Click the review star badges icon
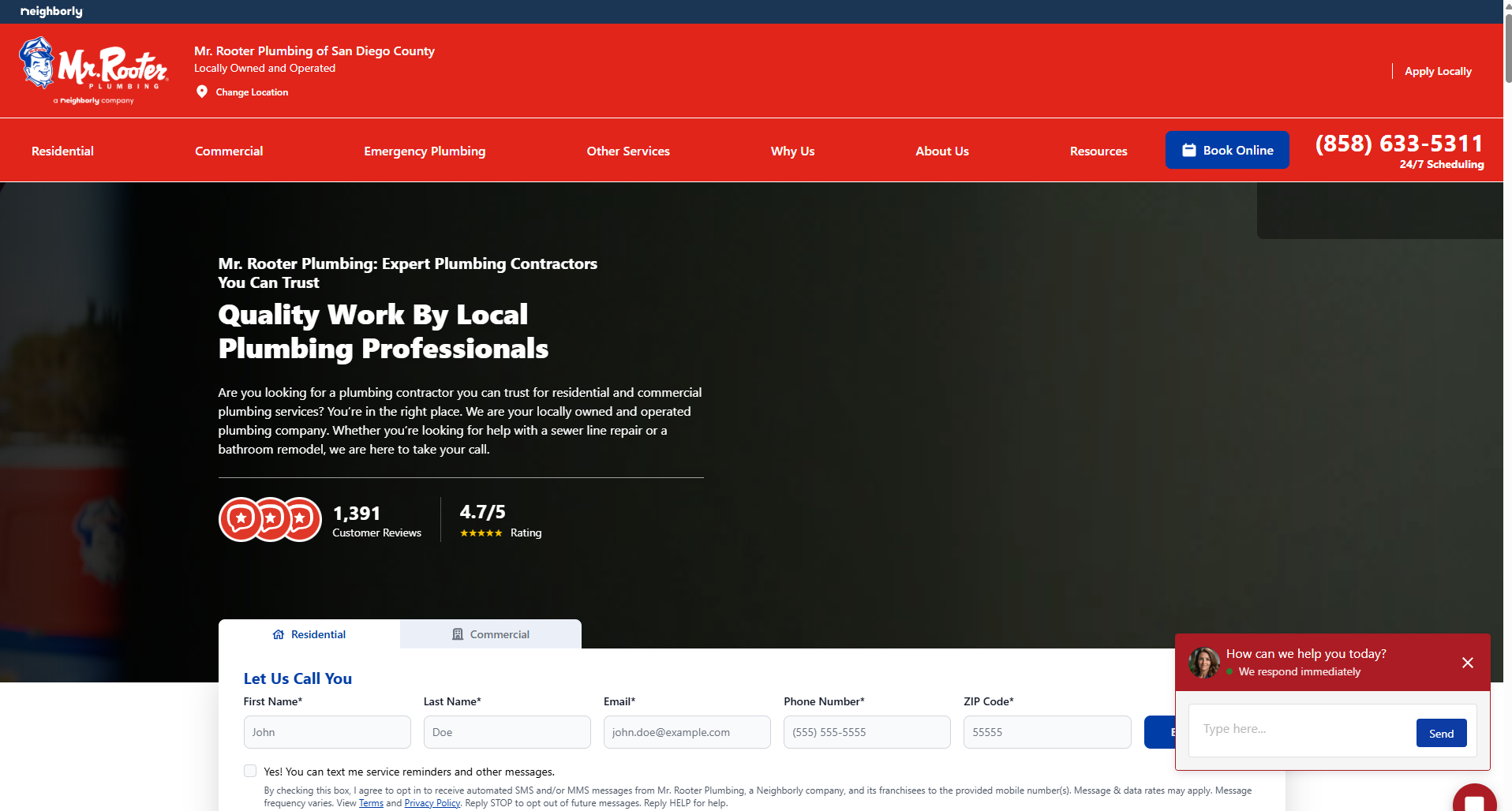This screenshot has width=1512, height=811. pos(270,519)
